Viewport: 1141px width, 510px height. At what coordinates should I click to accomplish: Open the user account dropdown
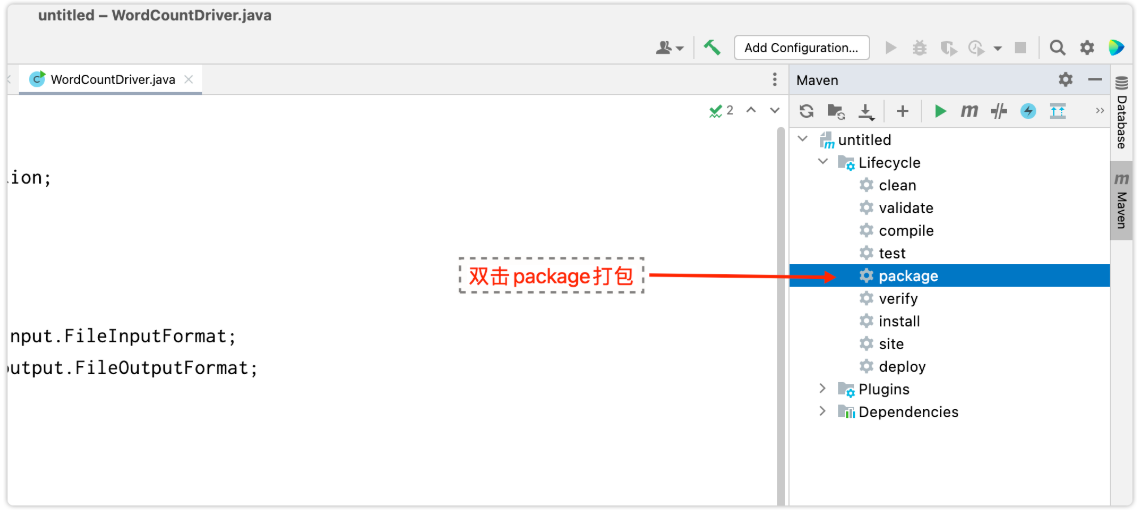coord(670,47)
